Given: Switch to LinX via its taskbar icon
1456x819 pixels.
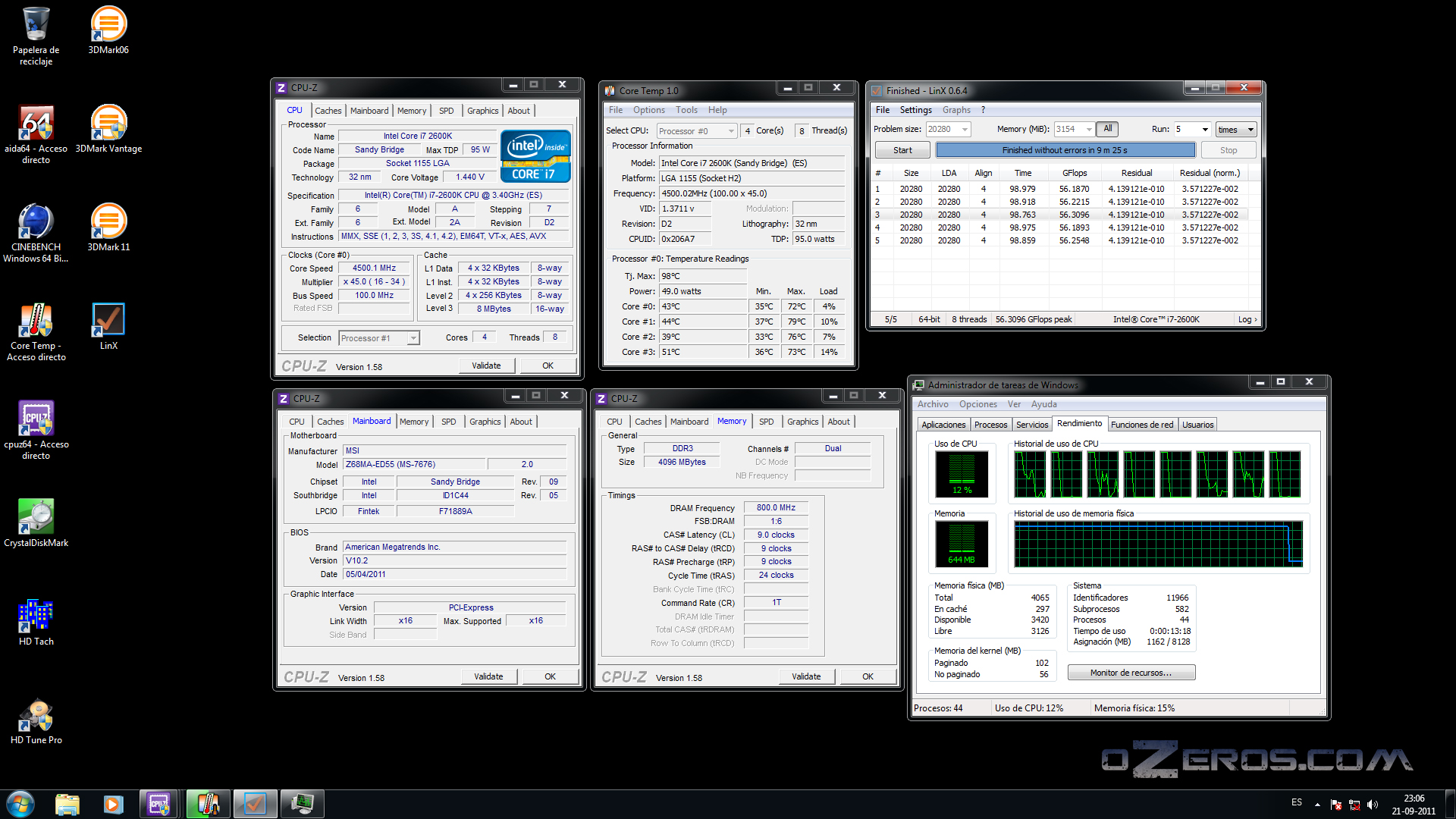Looking at the screenshot, I should pyautogui.click(x=255, y=804).
